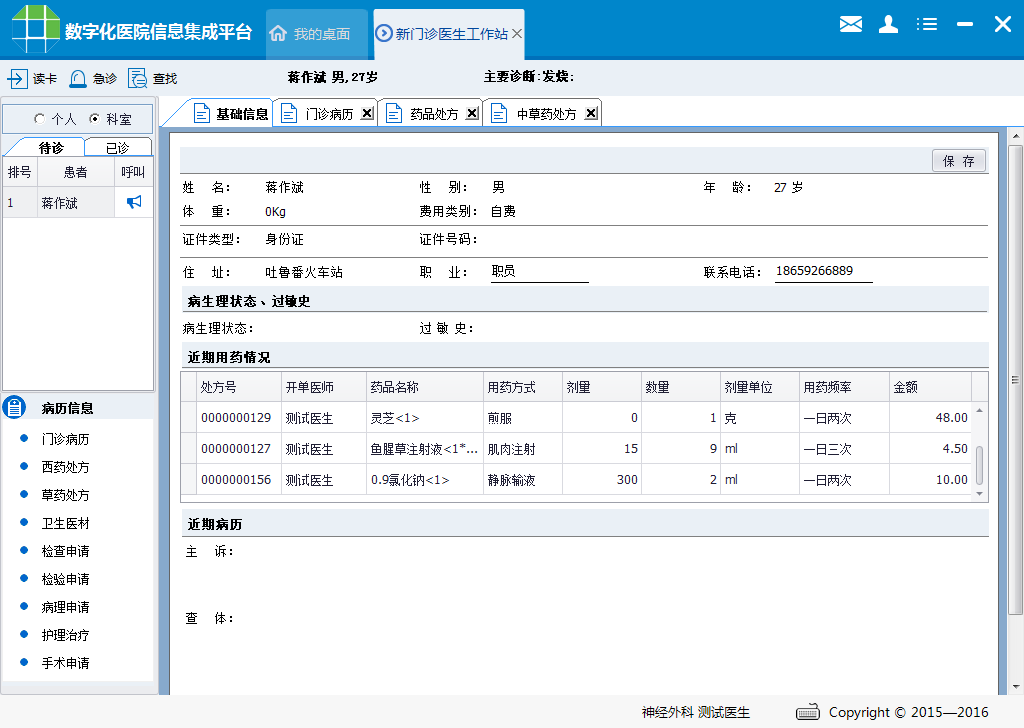Open the menu list icon top right
This screenshot has width=1024, height=728.
pos(926,24)
